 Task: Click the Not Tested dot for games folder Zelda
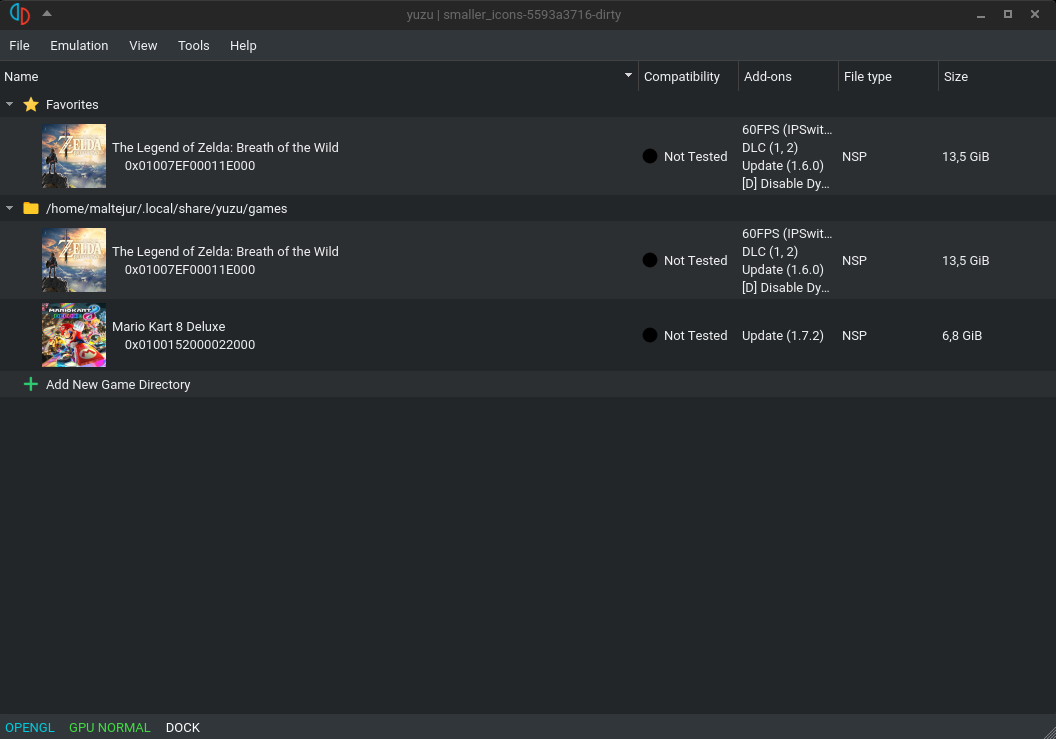pos(650,260)
